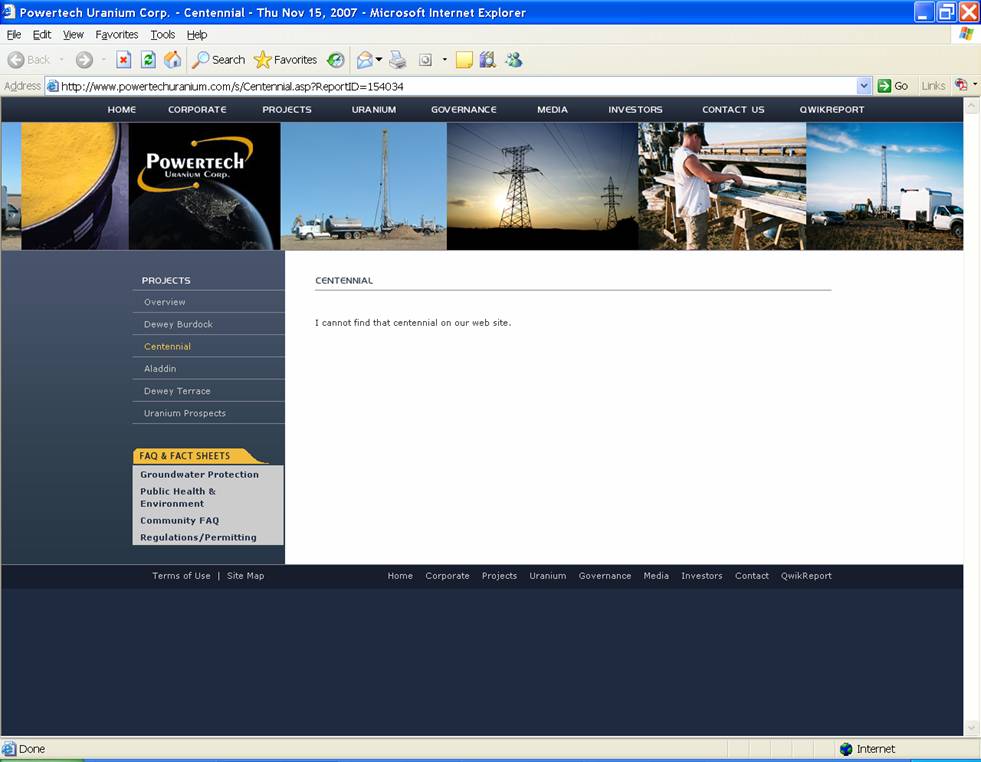Click the page icon in address bar

[x=53, y=86]
